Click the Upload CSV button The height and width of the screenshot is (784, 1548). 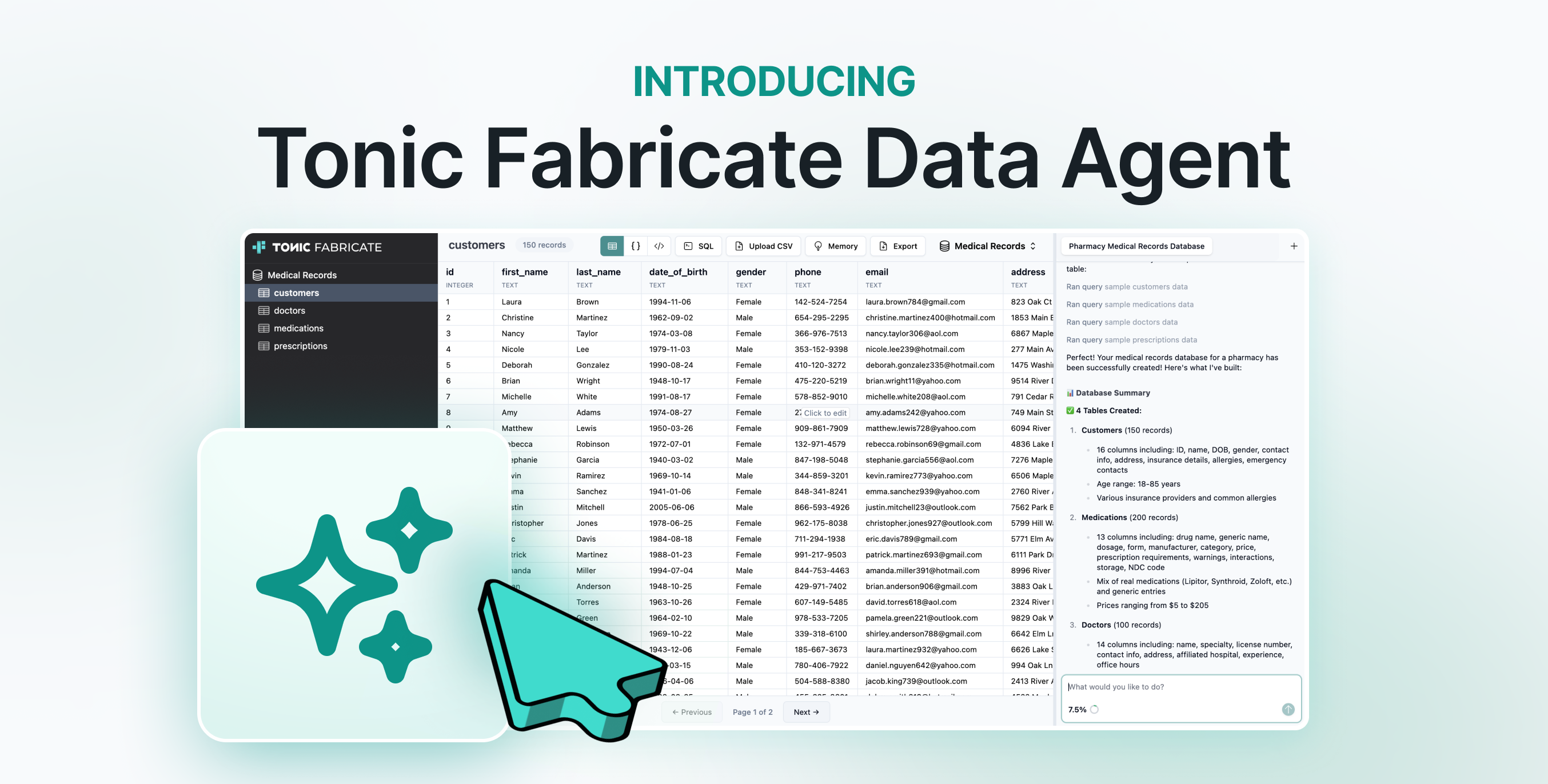click(763, 246)
